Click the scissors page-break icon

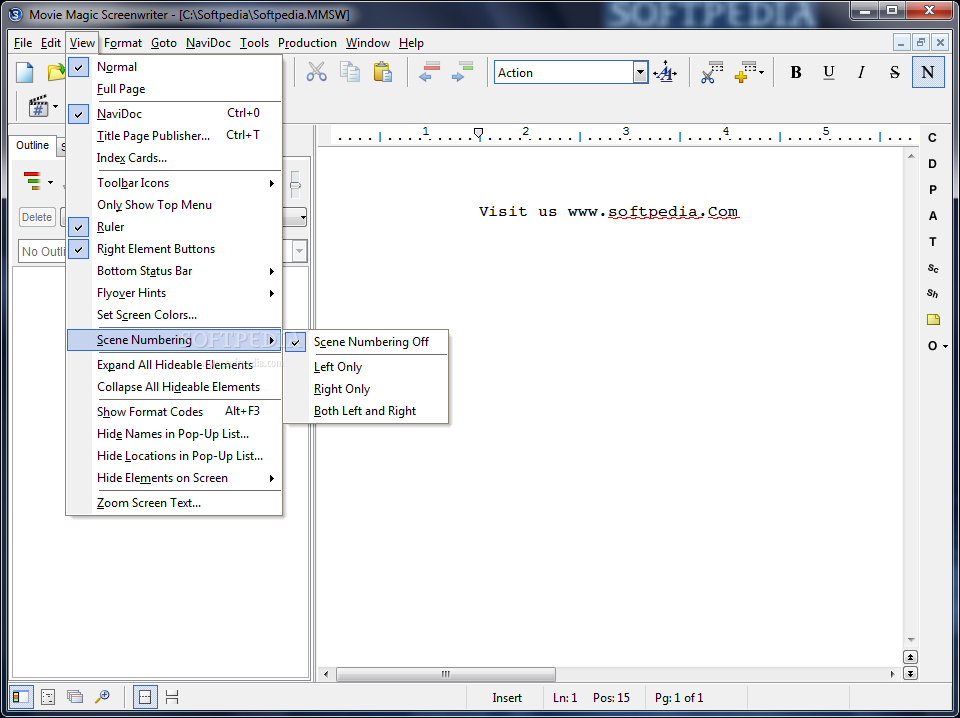click(712, 72)
